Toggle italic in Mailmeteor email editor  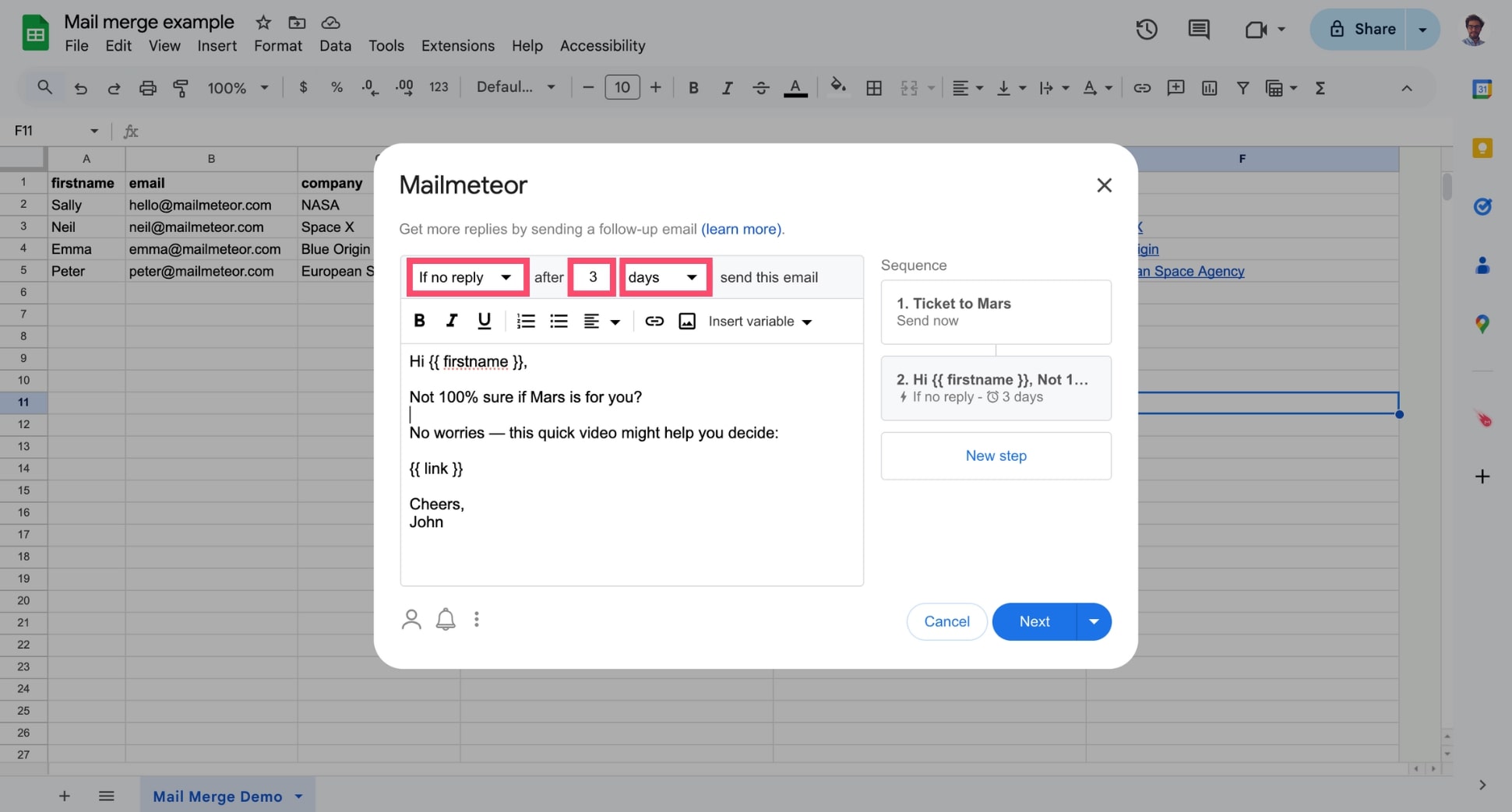coord(451,321)
